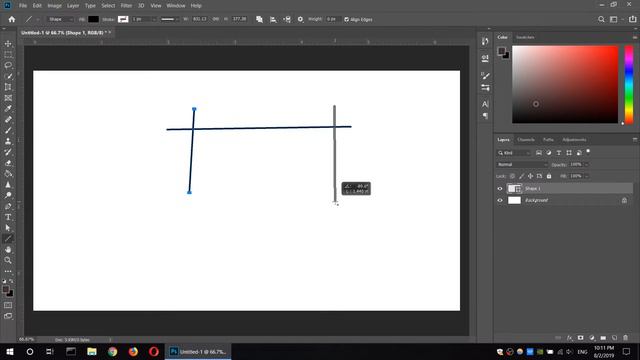Open Firefox from the taskbar
The image size is (640, 360).
pyautogui.click(x=133, y=351)
